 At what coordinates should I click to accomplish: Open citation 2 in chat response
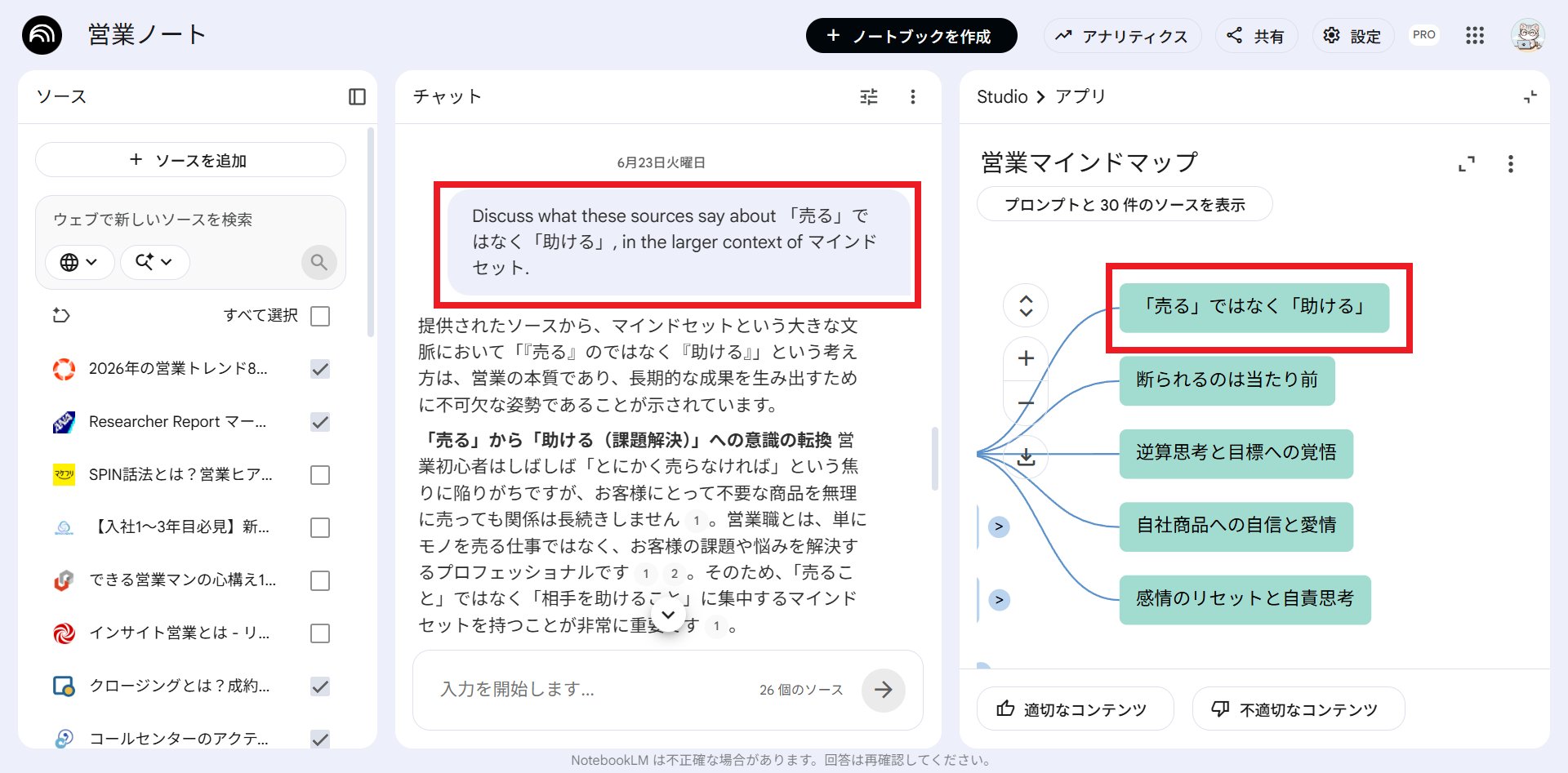tap(674, 574)
